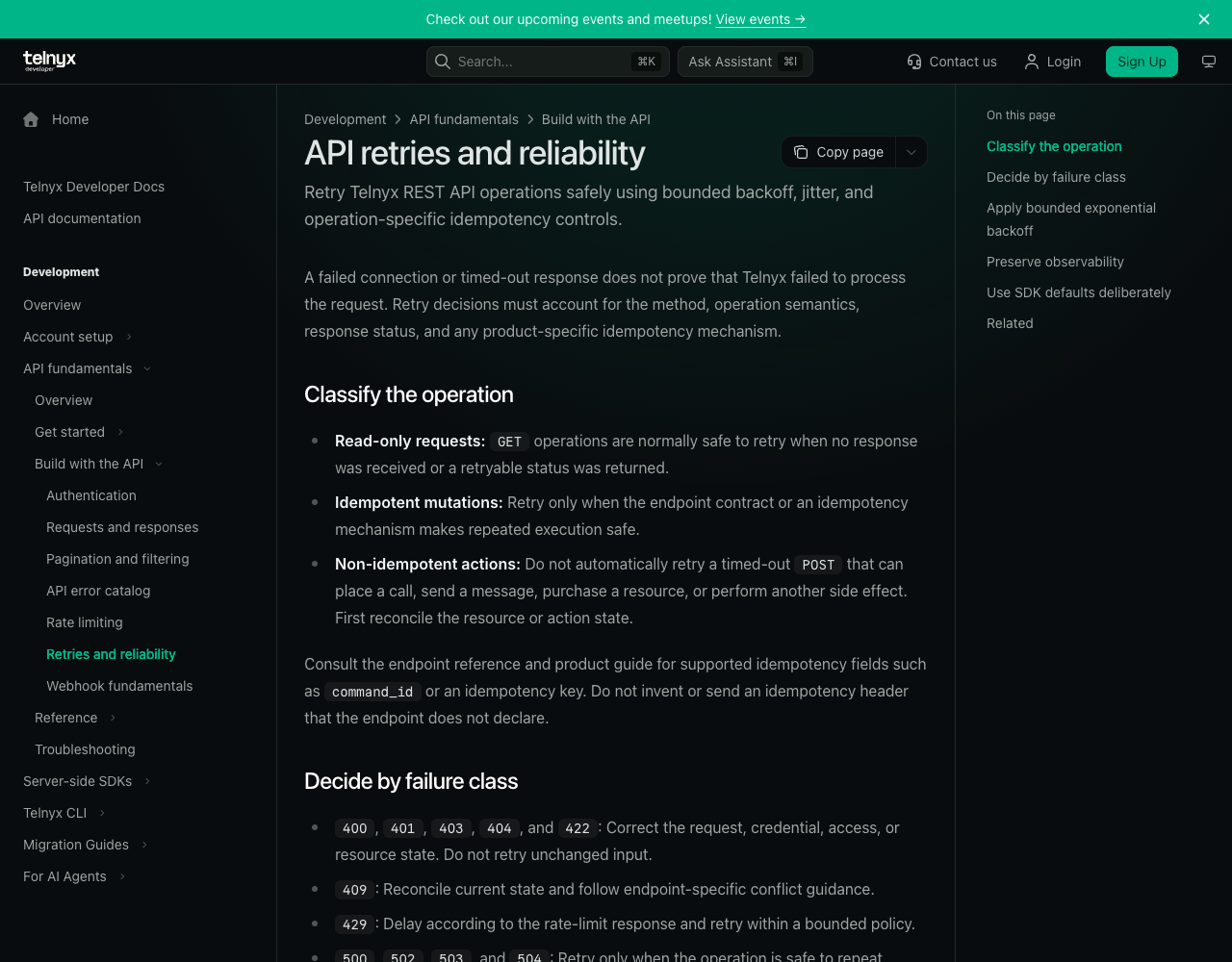Open API documentation sidebar link
Screen dimensions: 1232x962
pyautogui.click(x=82, y=218)
